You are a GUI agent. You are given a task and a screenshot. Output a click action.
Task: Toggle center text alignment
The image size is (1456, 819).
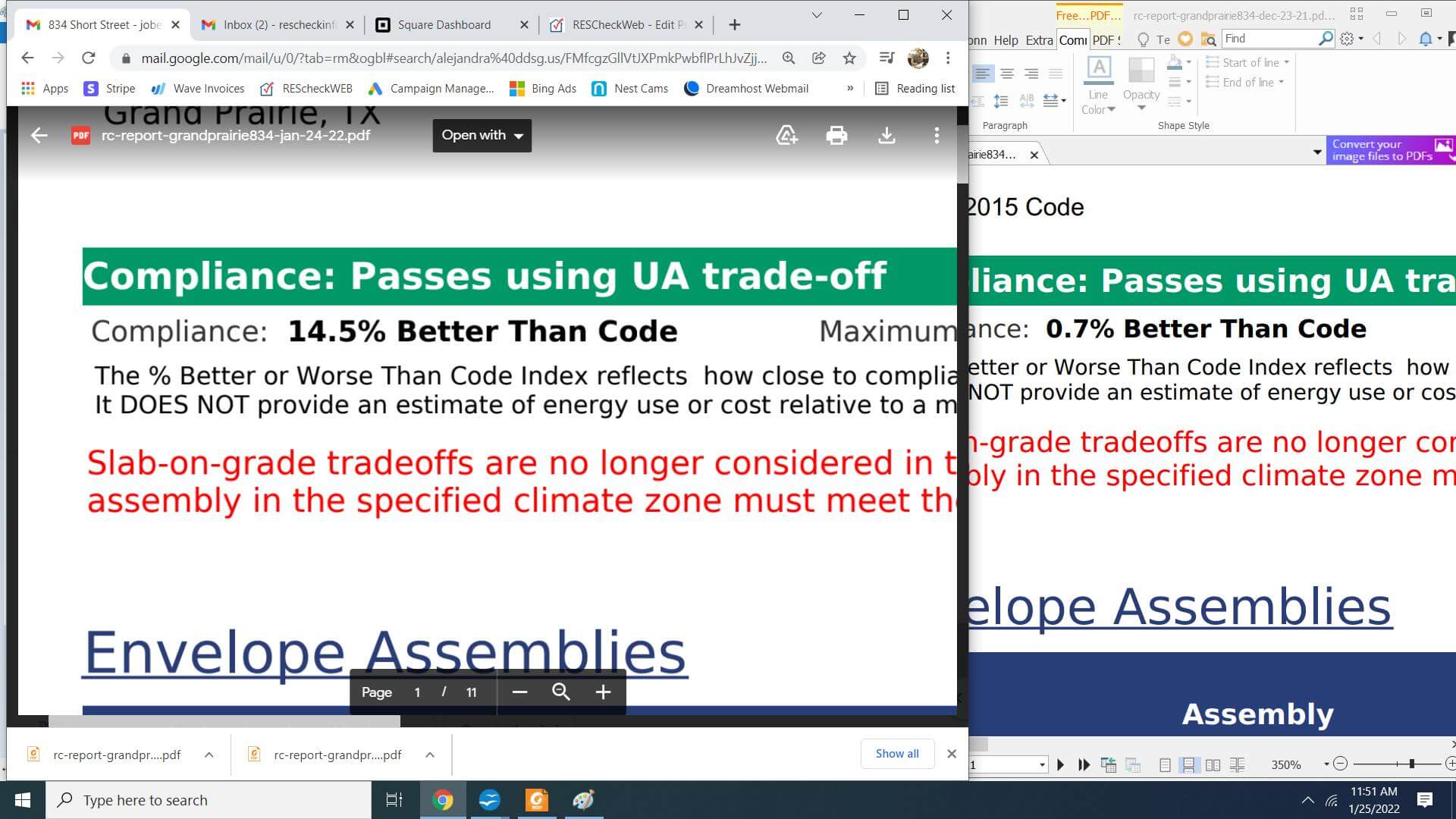1007,74
